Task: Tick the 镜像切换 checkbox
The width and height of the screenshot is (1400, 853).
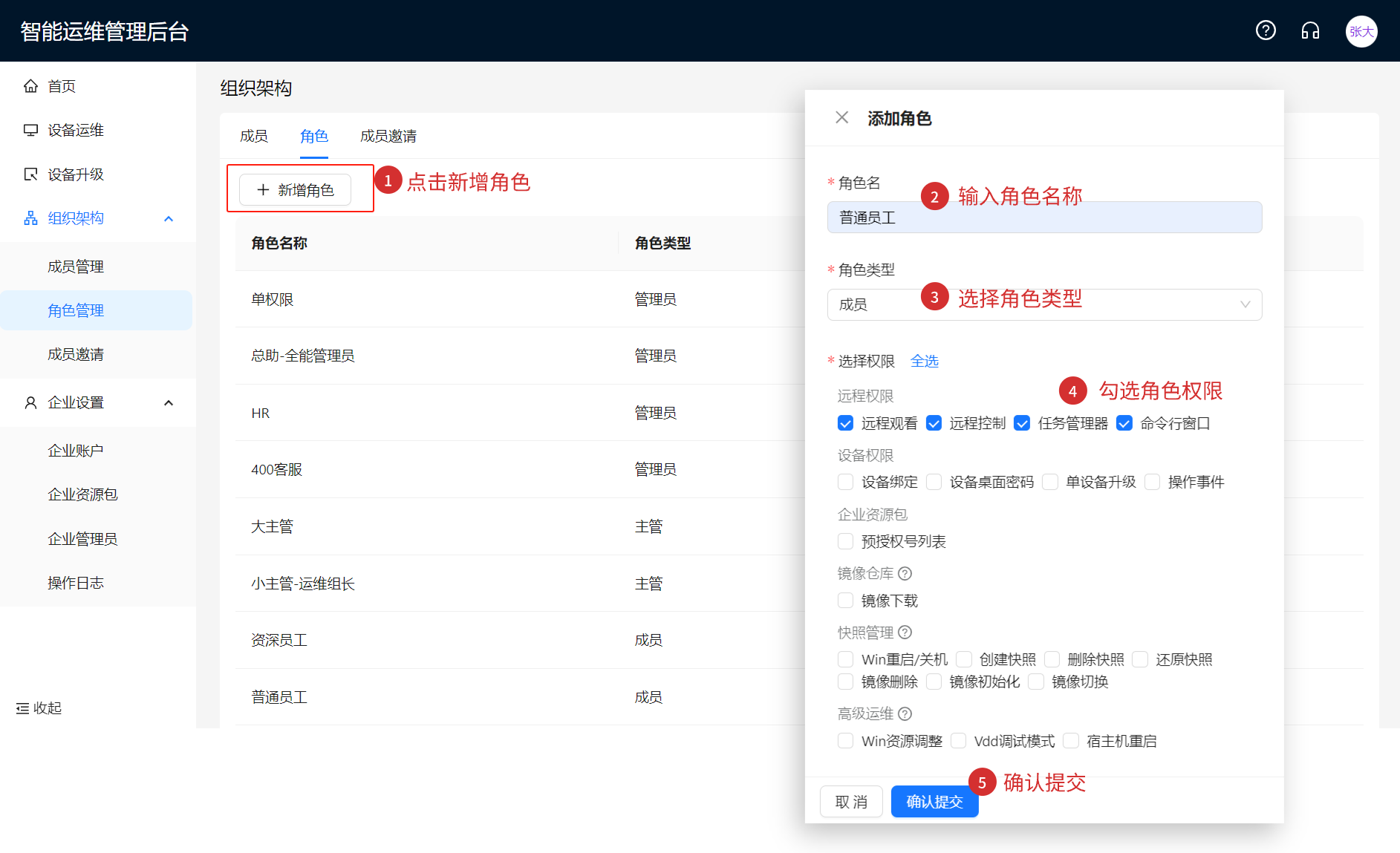Action: [1036, 682]
